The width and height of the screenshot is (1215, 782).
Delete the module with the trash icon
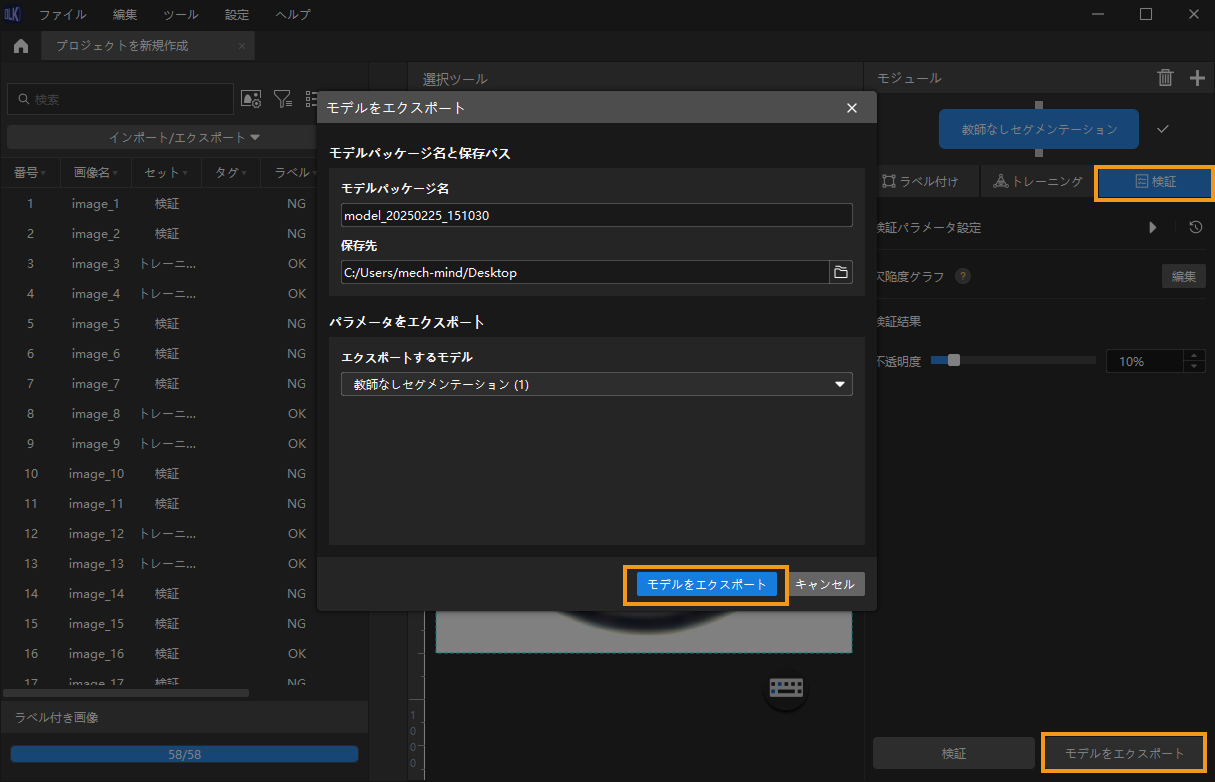(x=1166, y=78)
